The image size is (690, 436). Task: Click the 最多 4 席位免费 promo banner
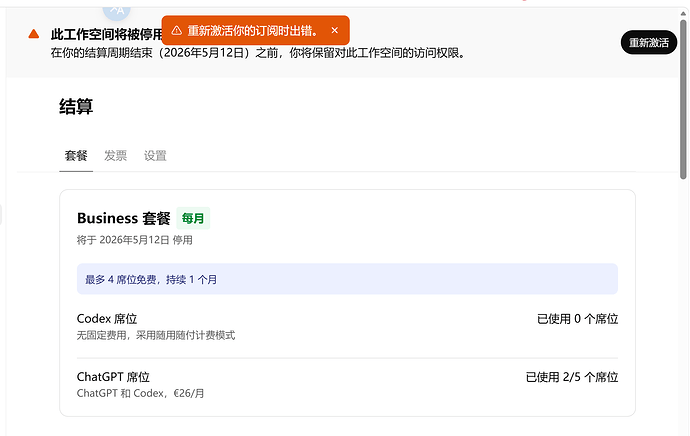[347, 279]
